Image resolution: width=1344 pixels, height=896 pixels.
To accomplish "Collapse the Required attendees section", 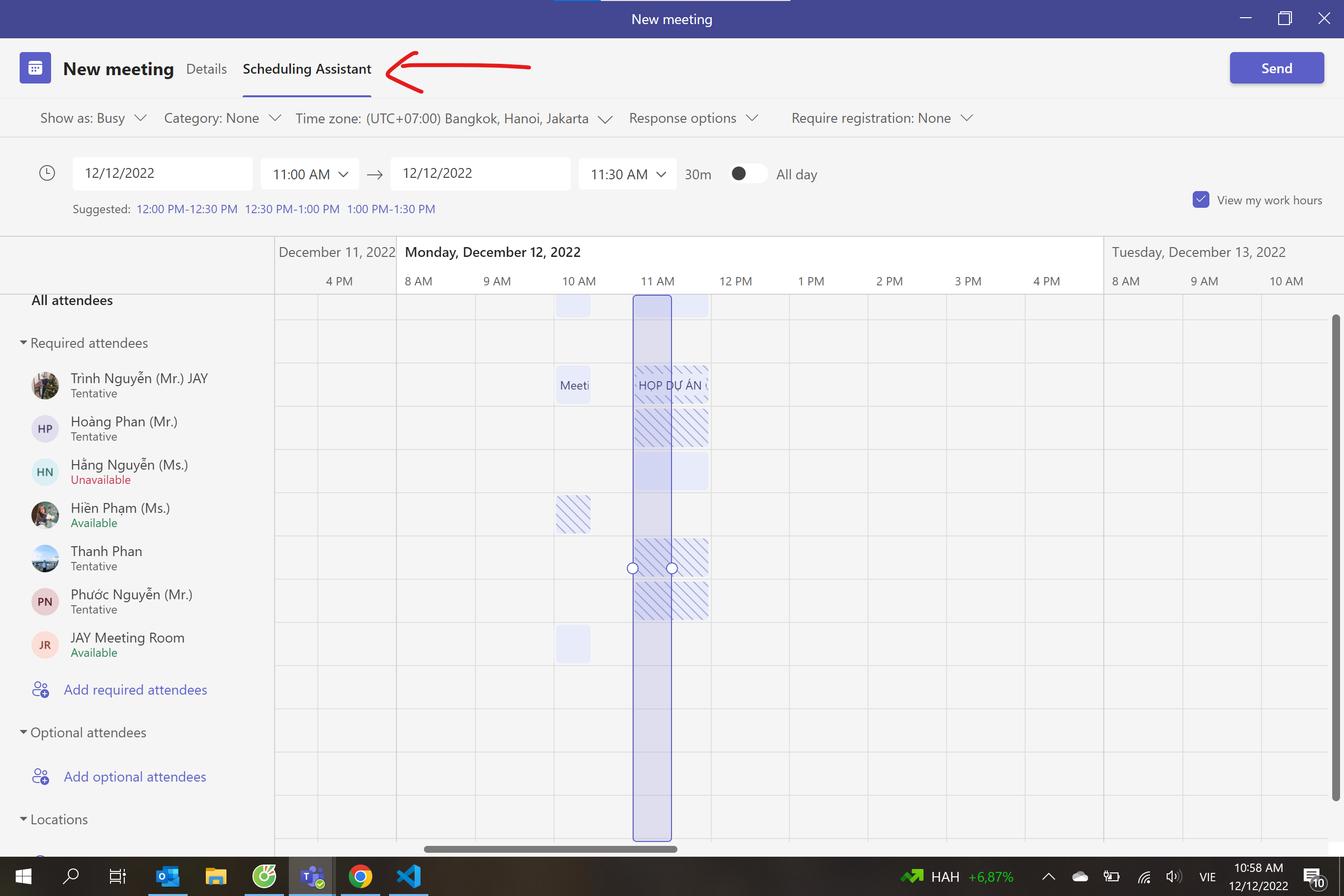I will [x=24, y=343].
